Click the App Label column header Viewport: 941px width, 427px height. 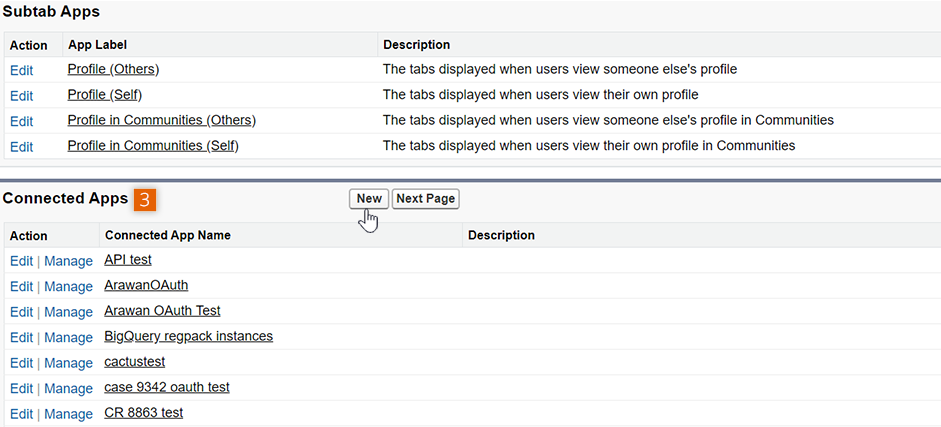tap(97, 45)
